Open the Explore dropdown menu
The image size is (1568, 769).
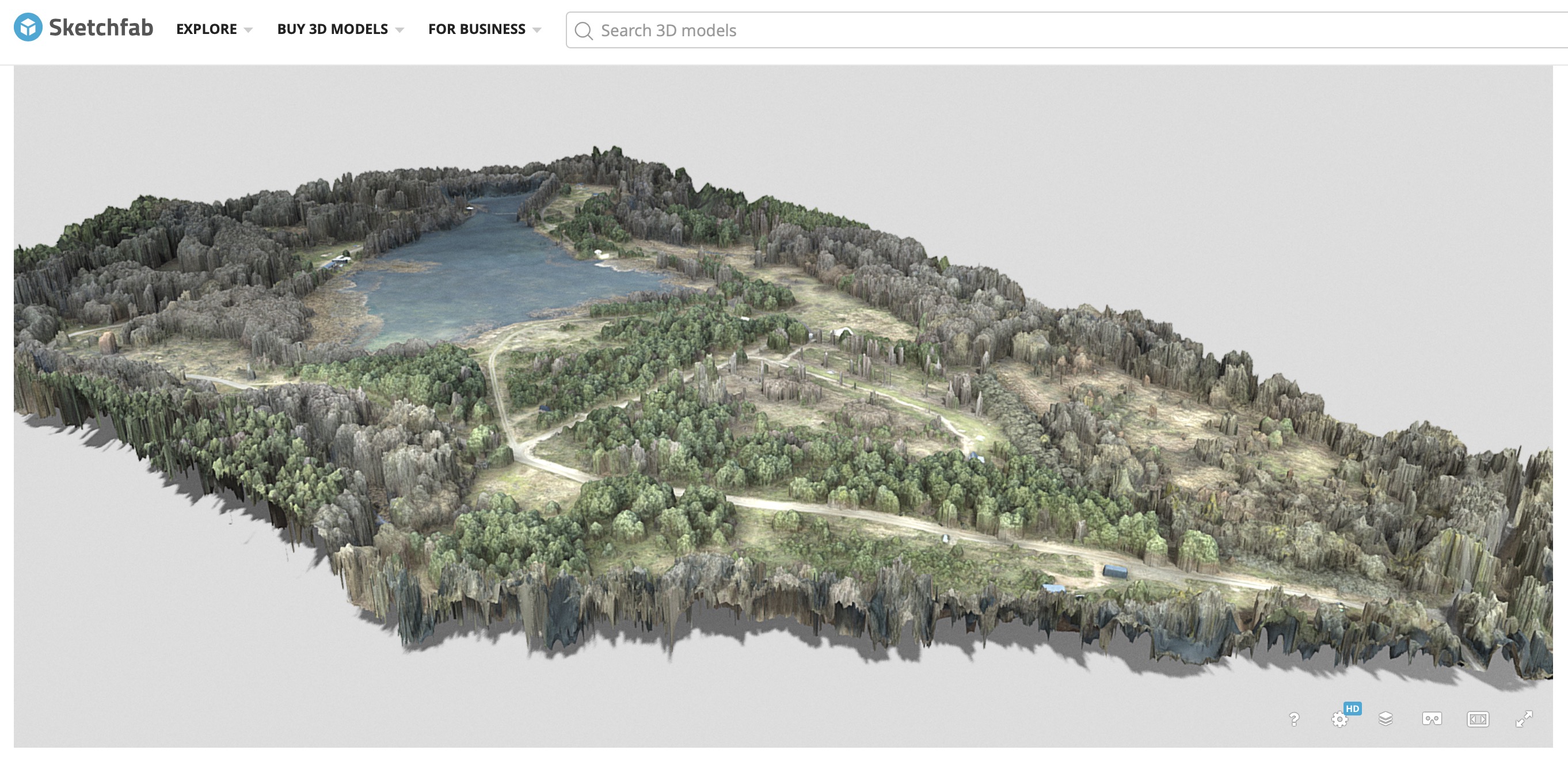coord(214,29)
